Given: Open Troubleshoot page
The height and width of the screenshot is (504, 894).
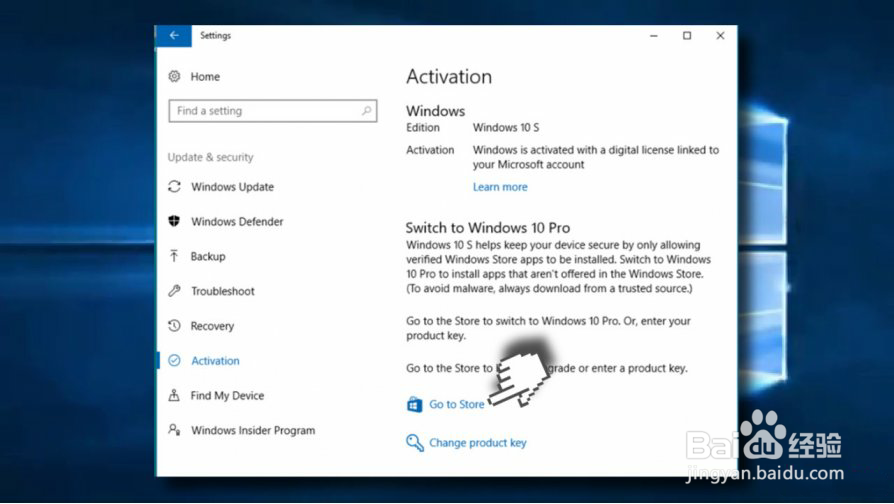Looking at the screenshot, I should pos(223,291).
